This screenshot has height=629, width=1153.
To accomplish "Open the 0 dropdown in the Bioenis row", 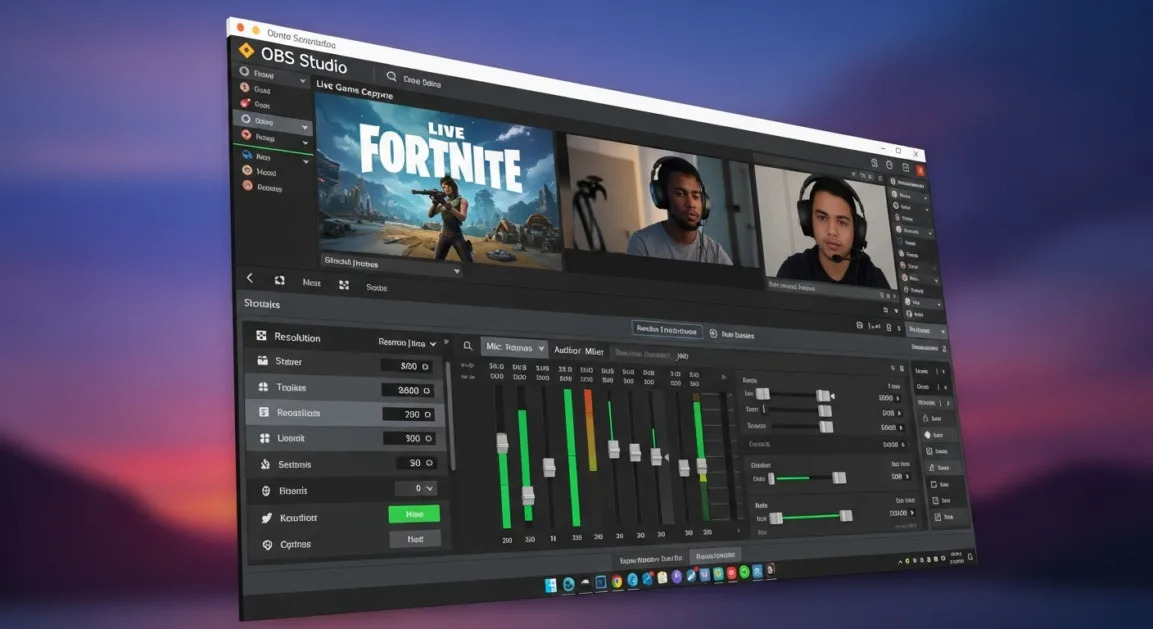I will [x=417, y=488].
